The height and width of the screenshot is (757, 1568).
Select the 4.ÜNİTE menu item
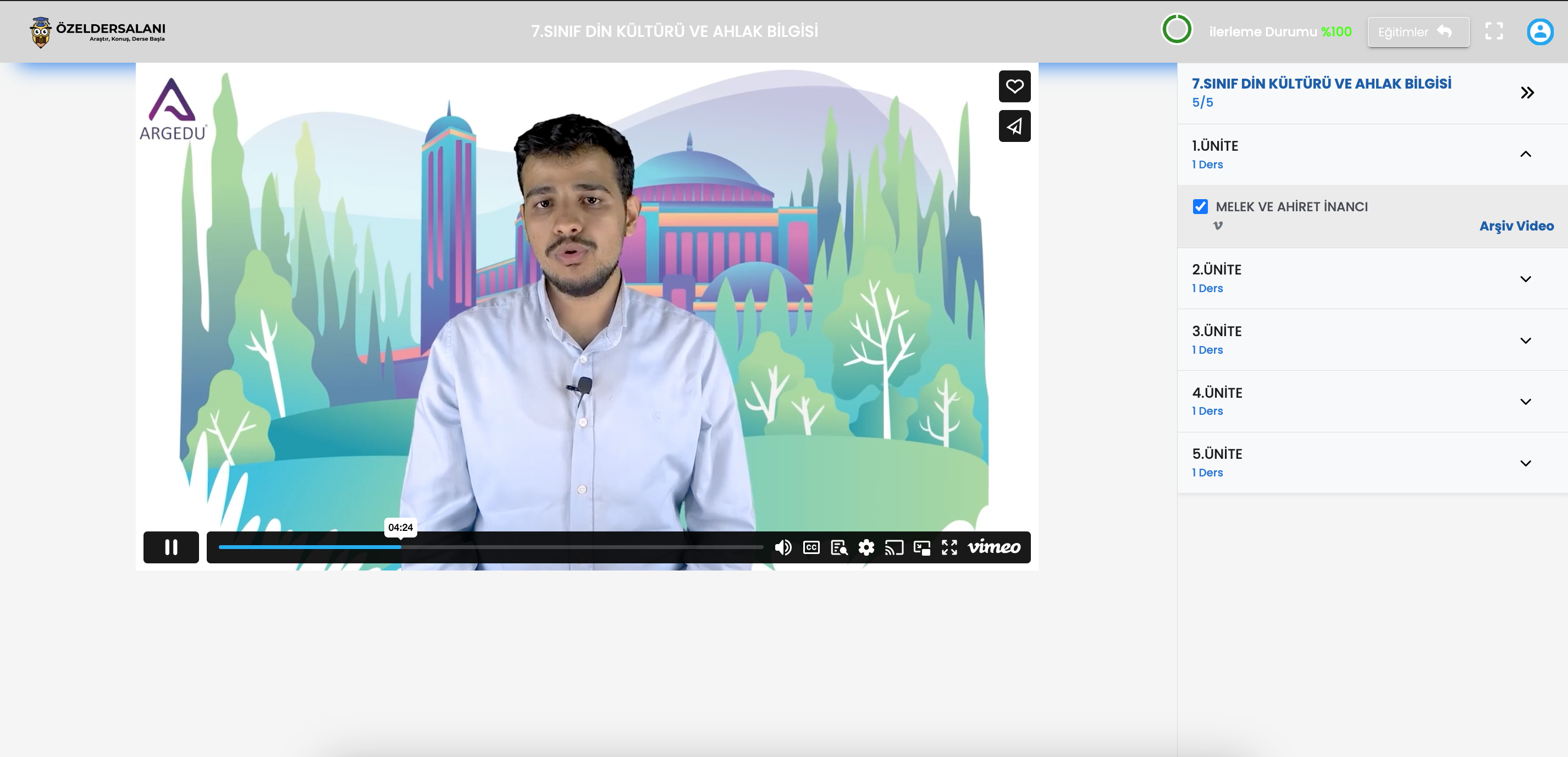tap(1217, 393)
